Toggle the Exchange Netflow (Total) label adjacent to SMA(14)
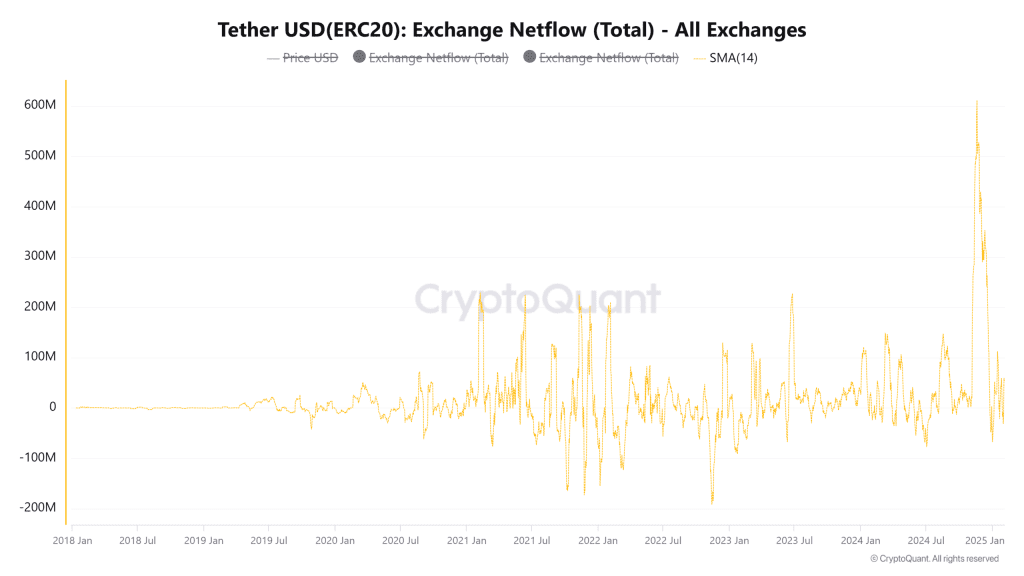 609,58
